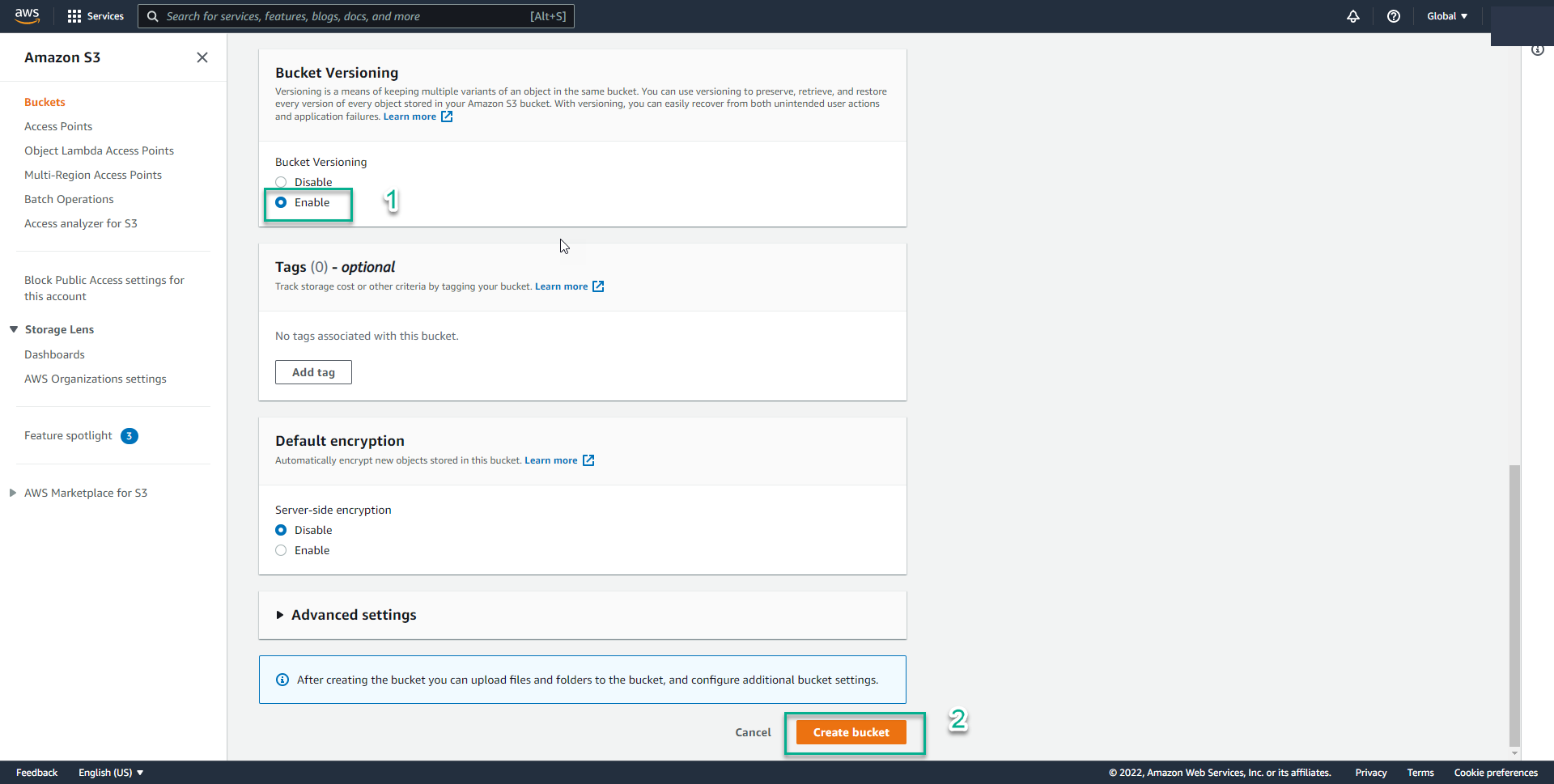Go to Batch Operations in sidebar

click(69, 199)
